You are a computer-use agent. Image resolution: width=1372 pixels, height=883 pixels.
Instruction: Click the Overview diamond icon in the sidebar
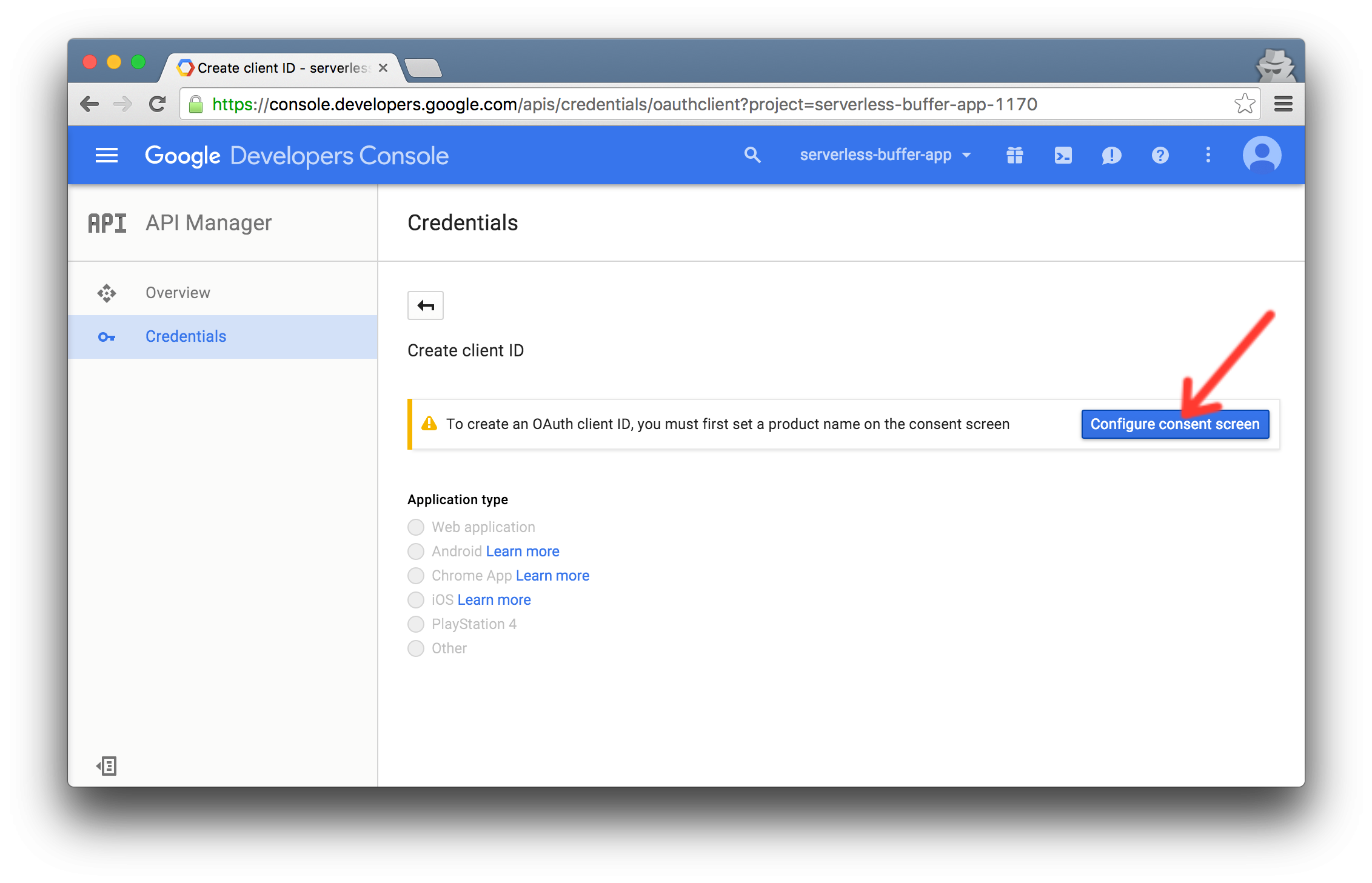[x=107, y=293]
